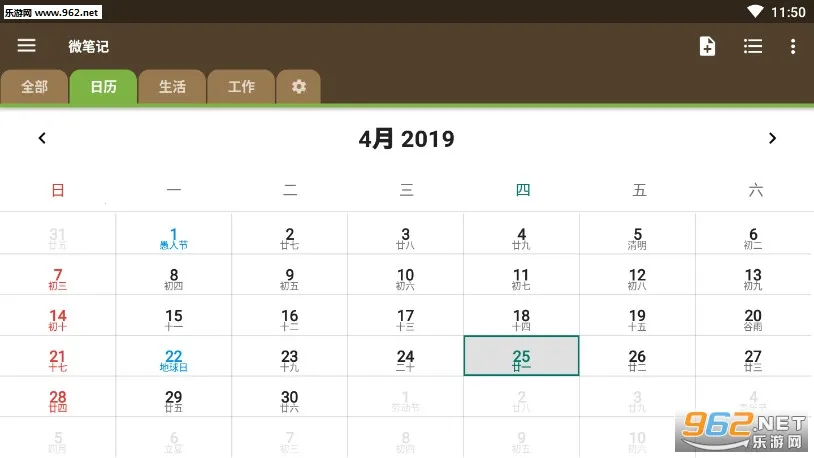This screenshot has width=814, height=458.
Task: Tap the Wi-Fi status icon
Action: point(754,12)
